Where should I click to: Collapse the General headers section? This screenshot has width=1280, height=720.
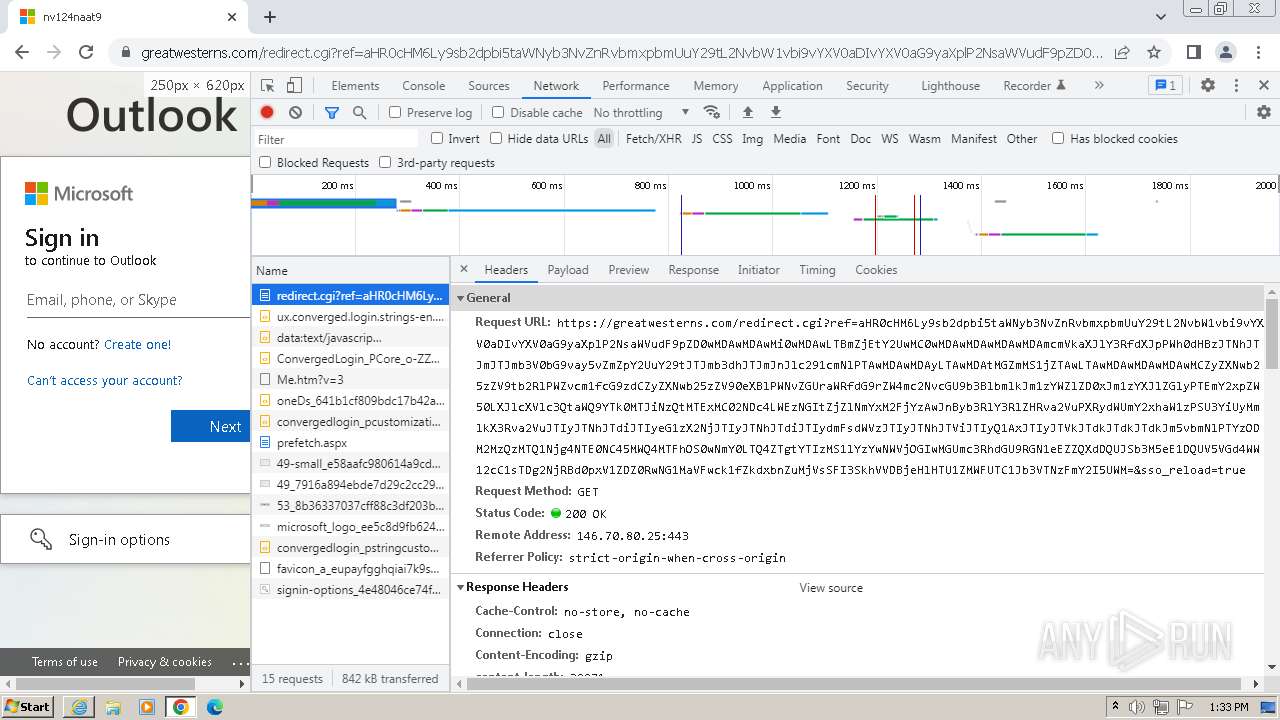pos(461,298)
